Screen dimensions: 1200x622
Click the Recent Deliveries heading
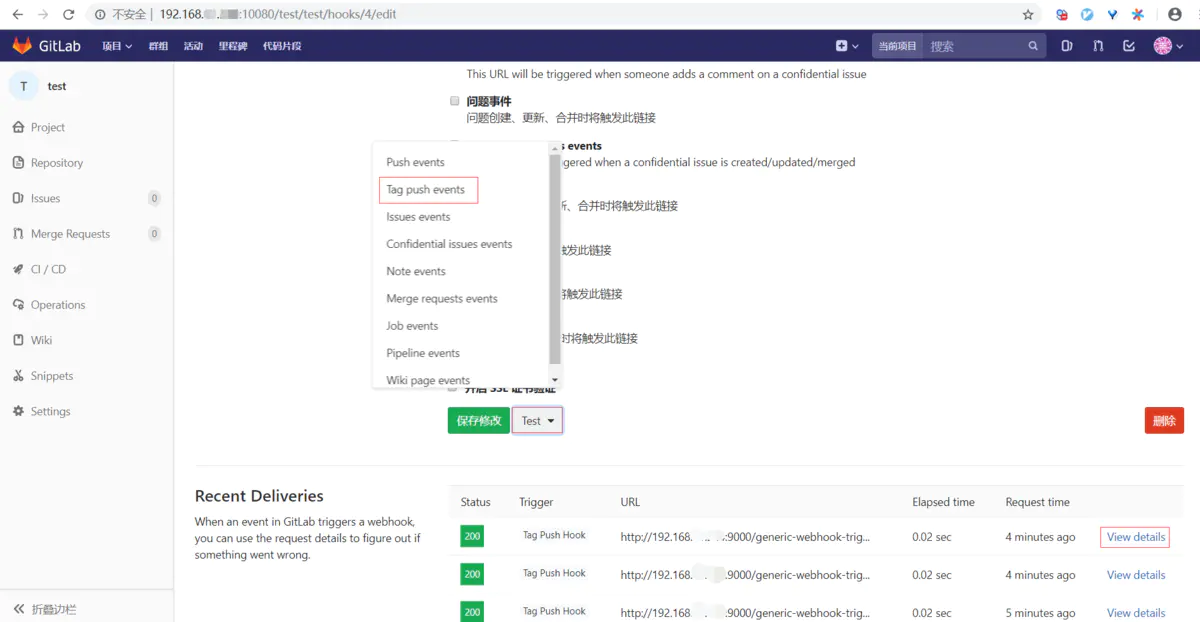pos(259,496)
